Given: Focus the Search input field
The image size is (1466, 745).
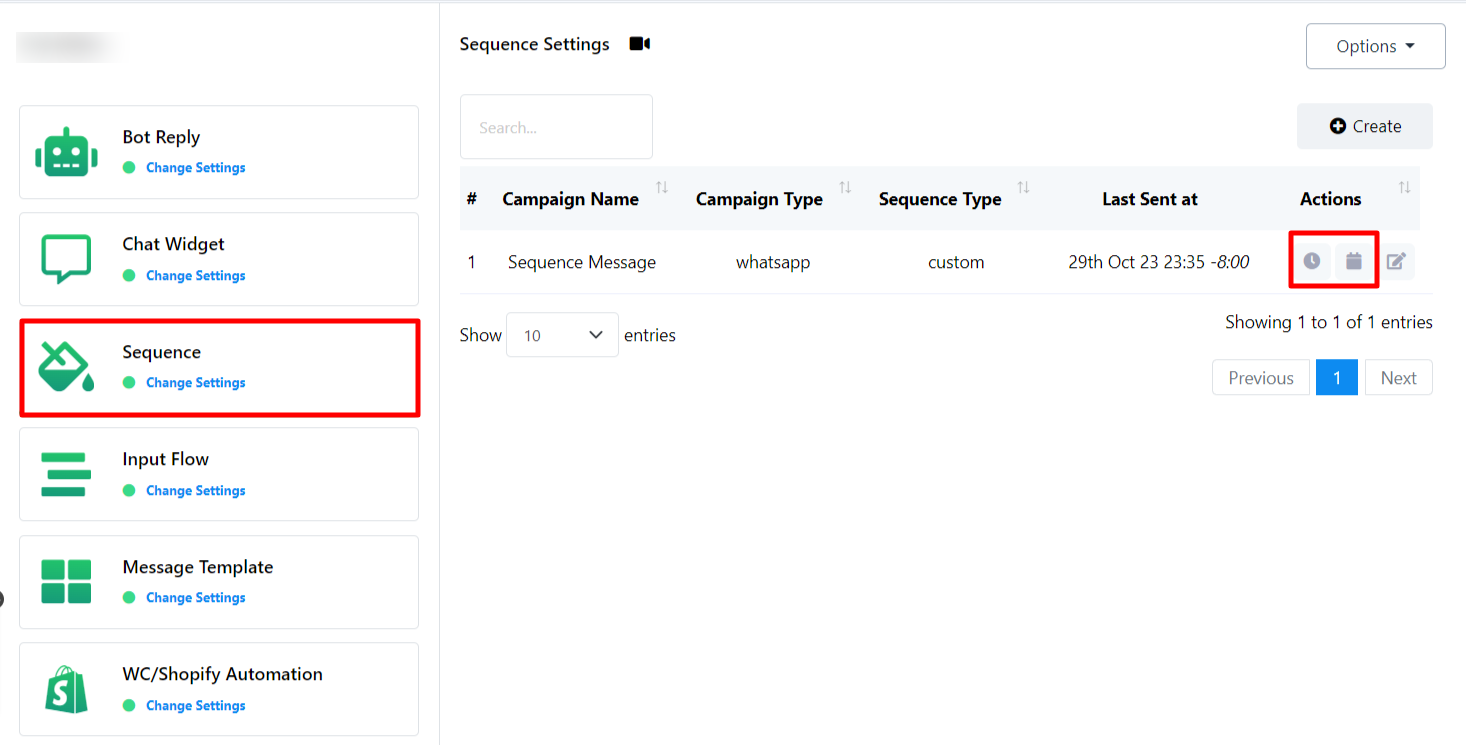Looking at the screenshot, I should click(556, 127).
